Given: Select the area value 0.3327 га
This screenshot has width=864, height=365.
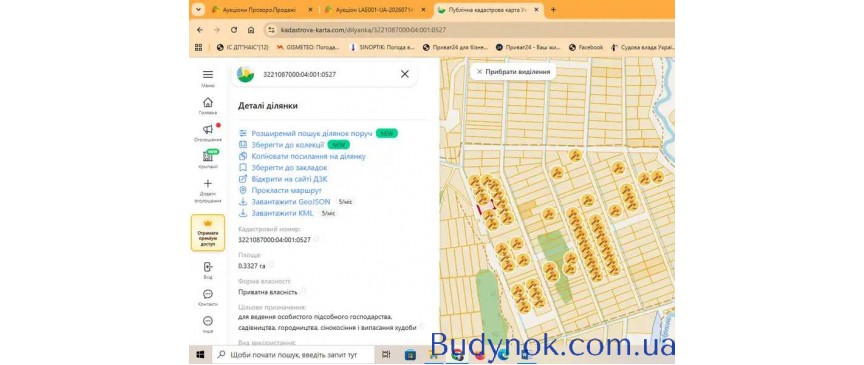Looking at the screenshot, I should (x=251, y=266).
